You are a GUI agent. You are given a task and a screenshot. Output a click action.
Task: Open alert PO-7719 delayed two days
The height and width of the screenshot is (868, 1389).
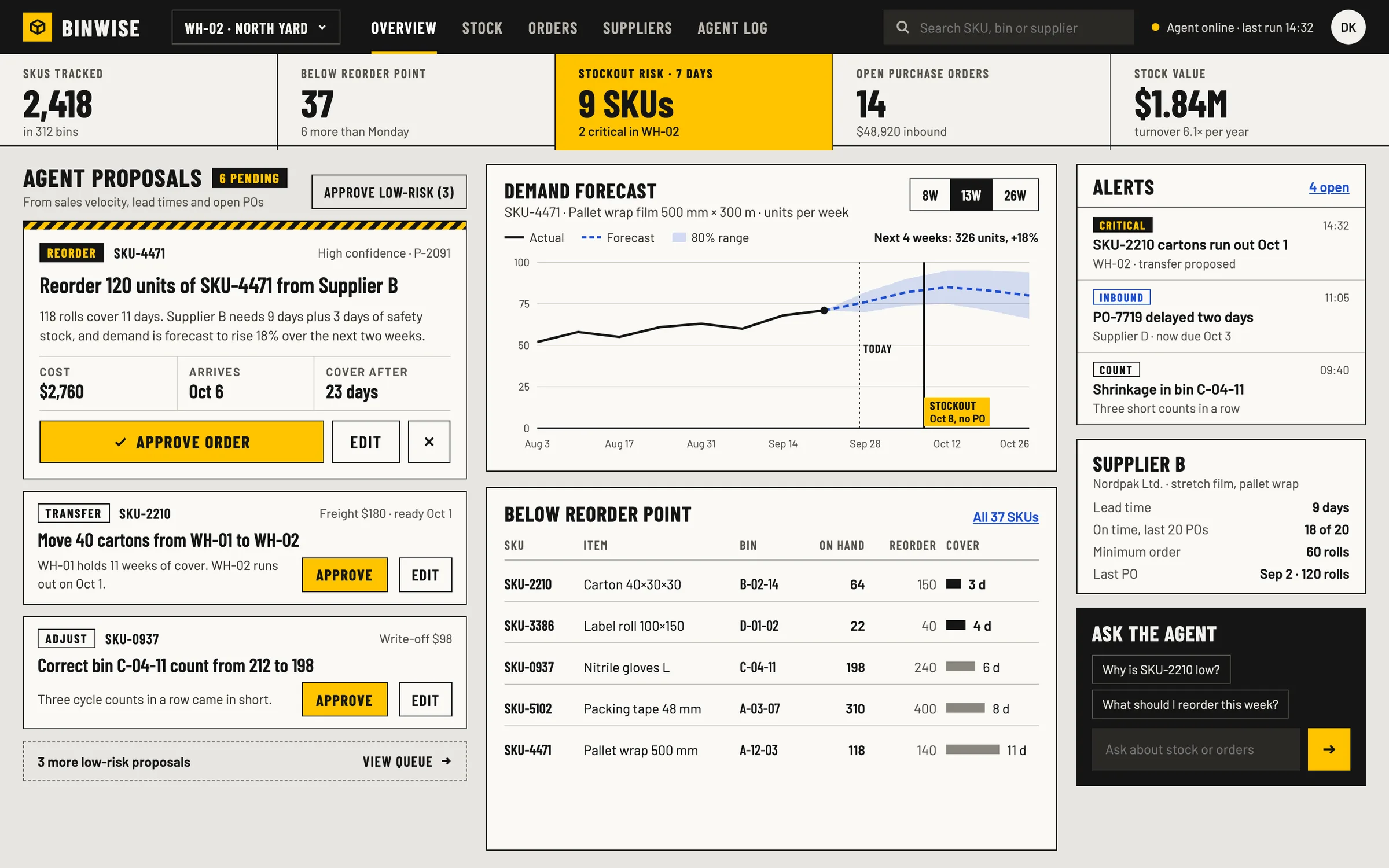[x=1221, y=317]
